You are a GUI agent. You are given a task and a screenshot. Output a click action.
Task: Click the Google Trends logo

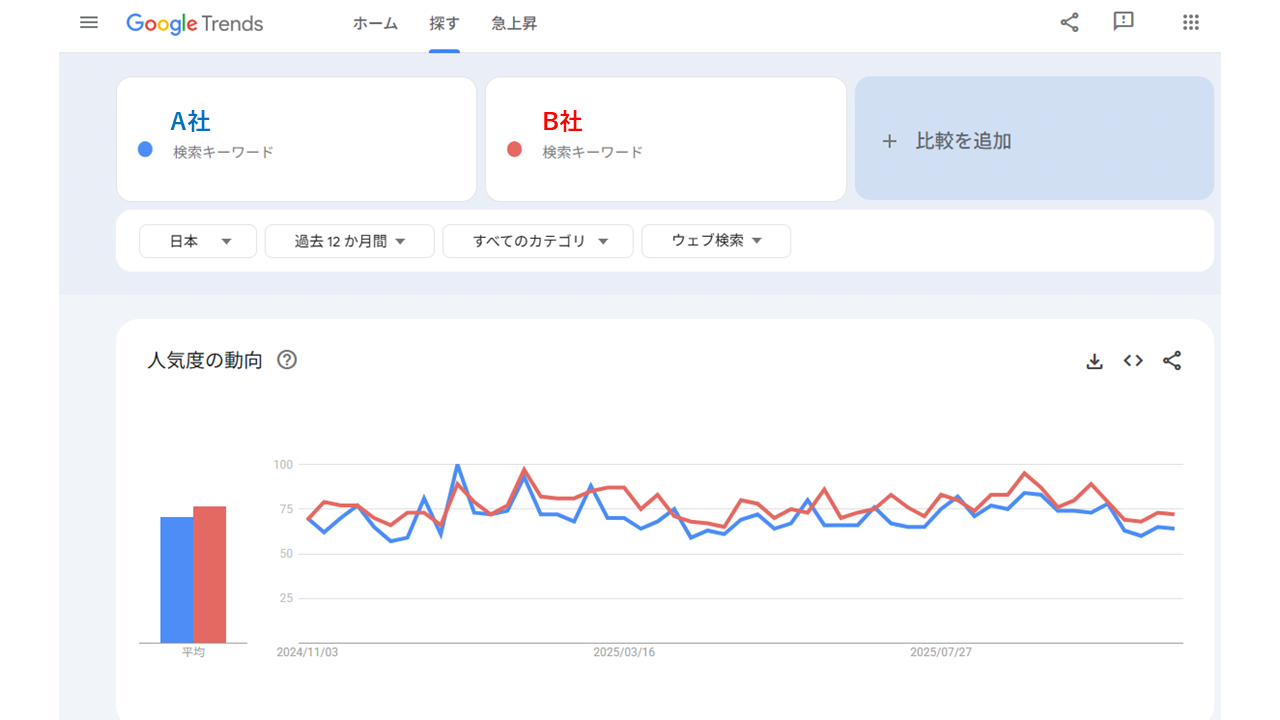tap(195, 24)
